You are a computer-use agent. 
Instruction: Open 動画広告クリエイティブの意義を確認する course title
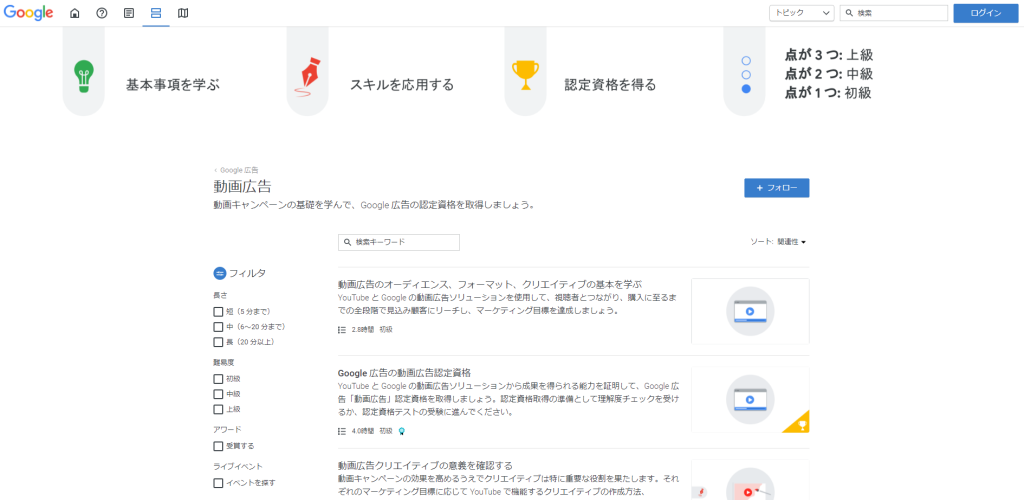point(425,465)
